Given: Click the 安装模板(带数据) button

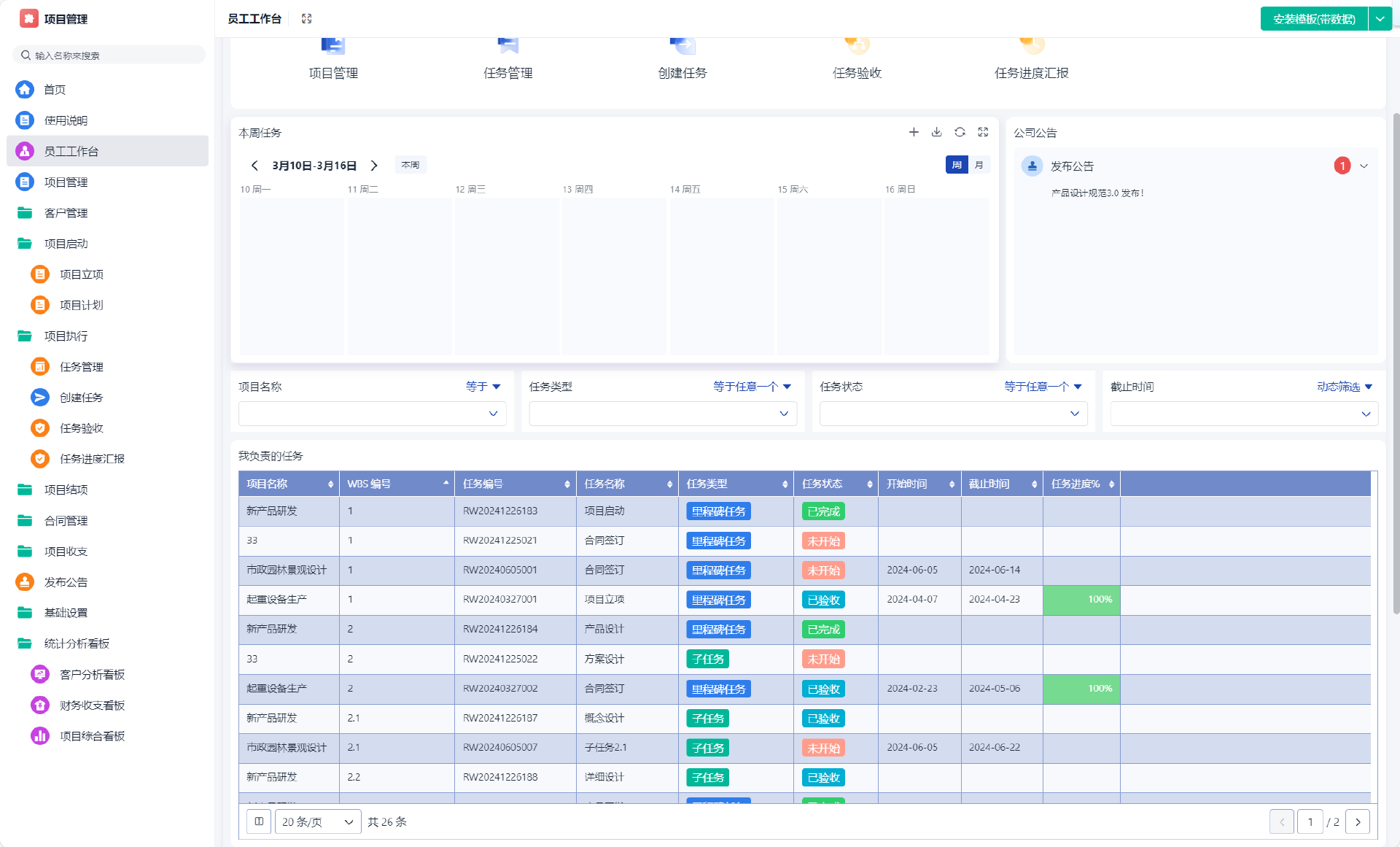Looking at the screenshot, I should (x=1314, y=19).
